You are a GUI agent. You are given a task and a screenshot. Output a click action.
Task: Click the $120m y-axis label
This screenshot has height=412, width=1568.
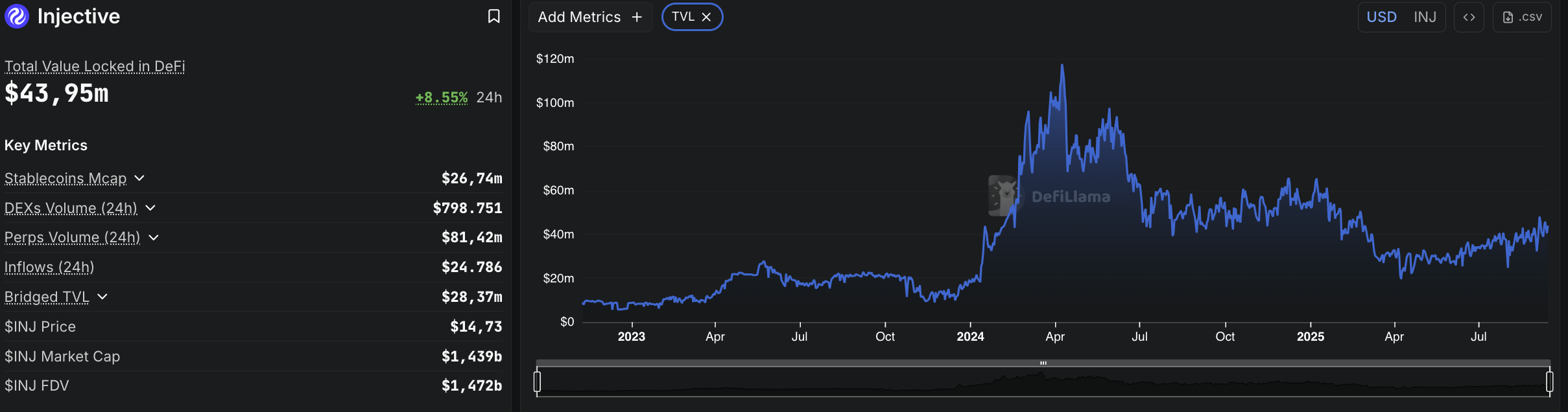click(x=555, y=59)
